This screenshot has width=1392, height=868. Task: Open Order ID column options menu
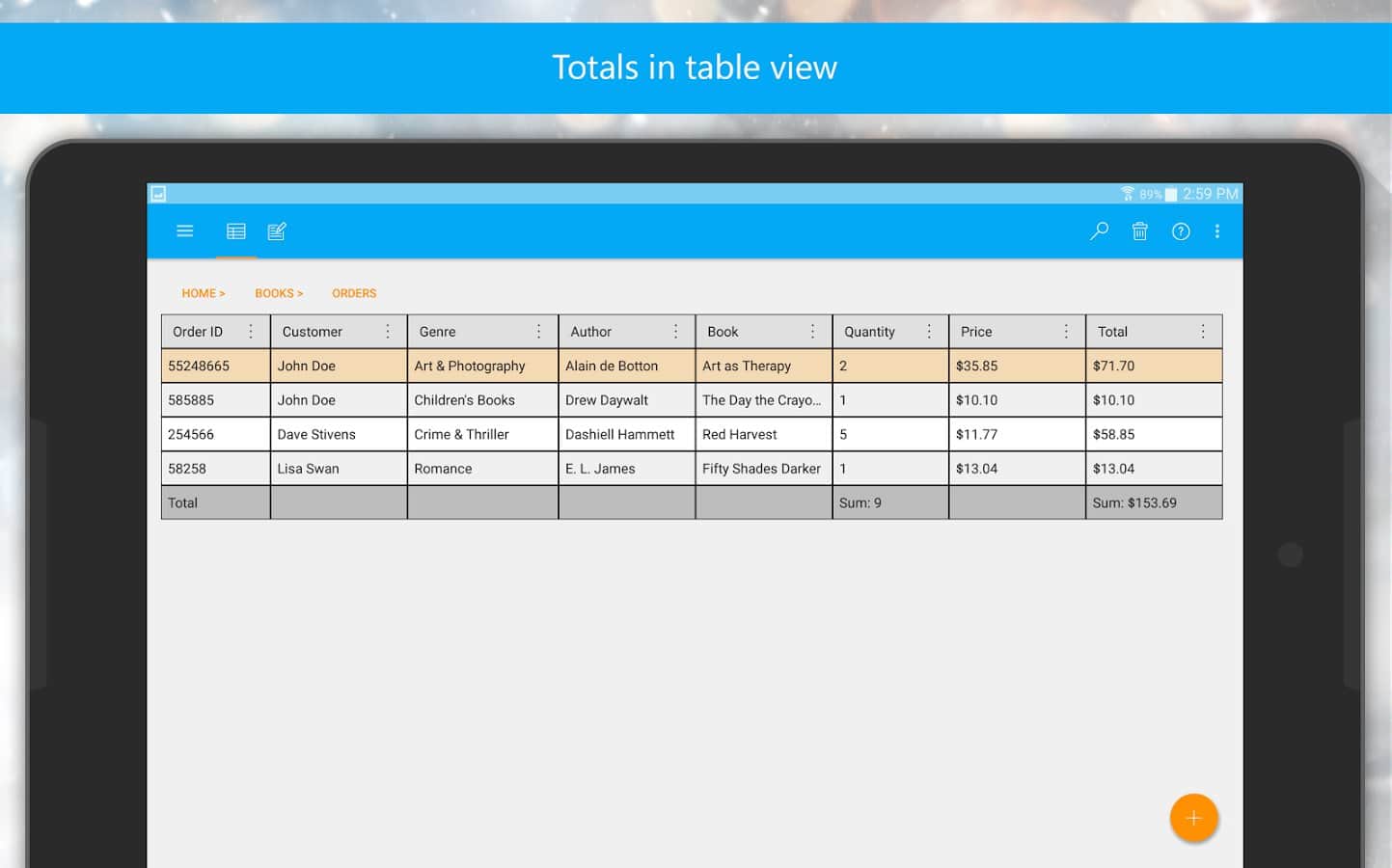pyautogui.click(x=251, y=332)
